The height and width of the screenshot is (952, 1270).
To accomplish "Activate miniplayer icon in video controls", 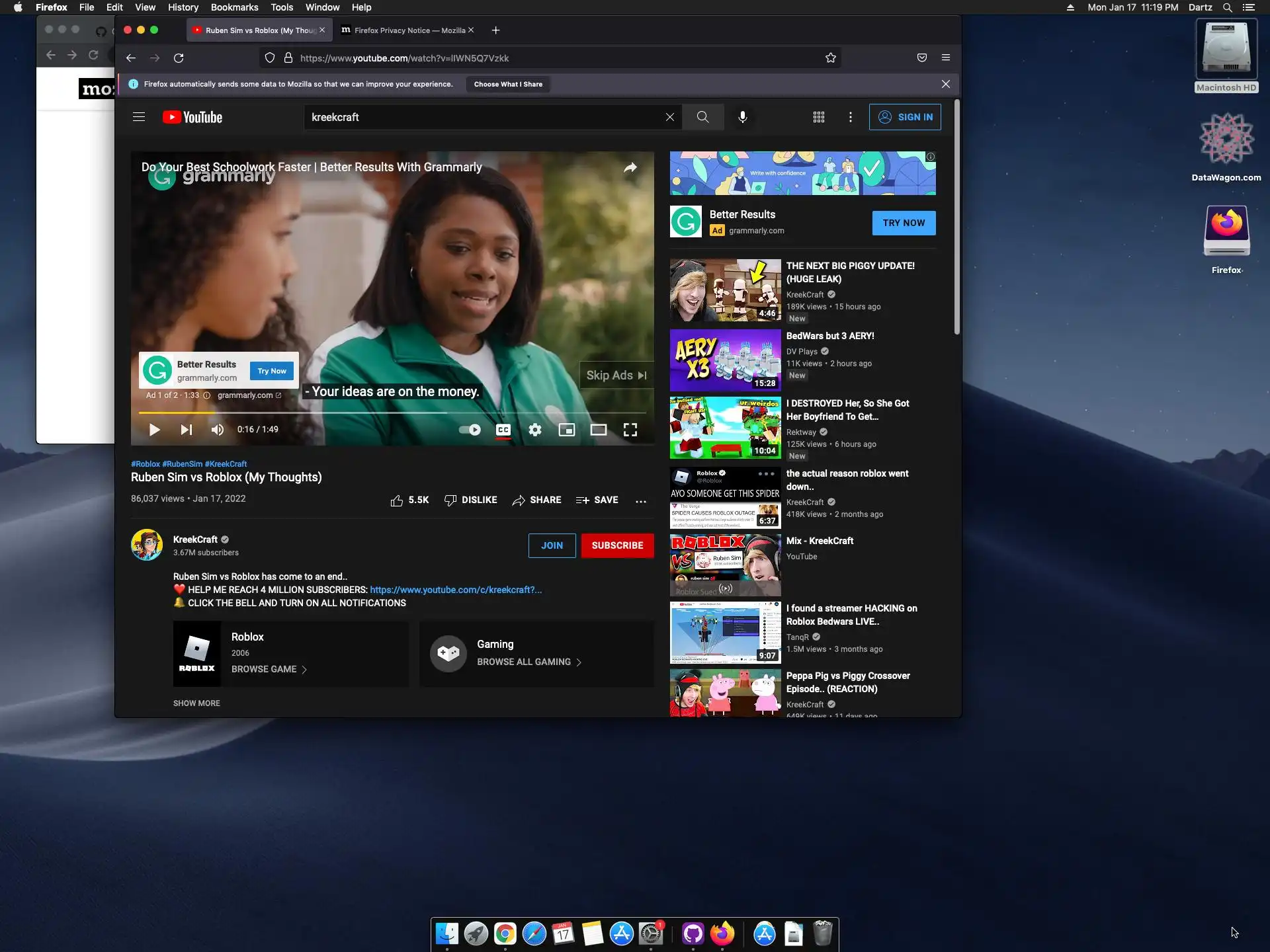I will pos(566,430).
